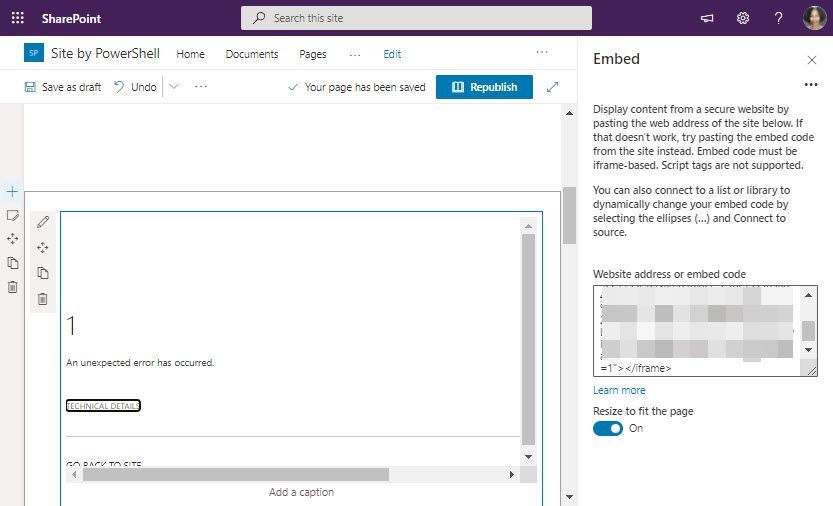Click the embed frame scroll down arrow

point(528,457)
